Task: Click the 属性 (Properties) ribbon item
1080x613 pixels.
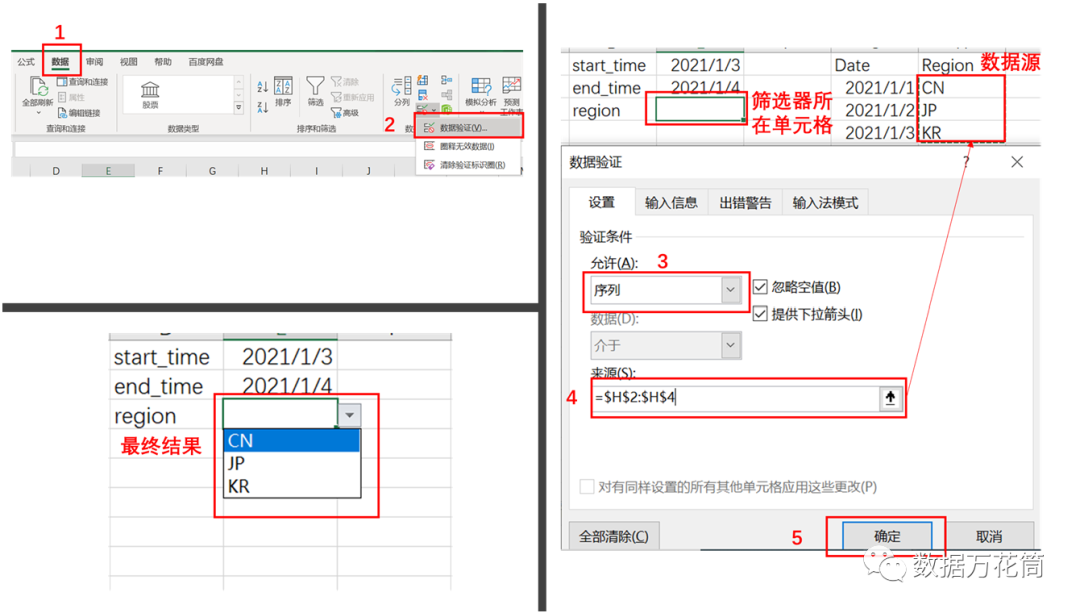Action: coord(71,97)
